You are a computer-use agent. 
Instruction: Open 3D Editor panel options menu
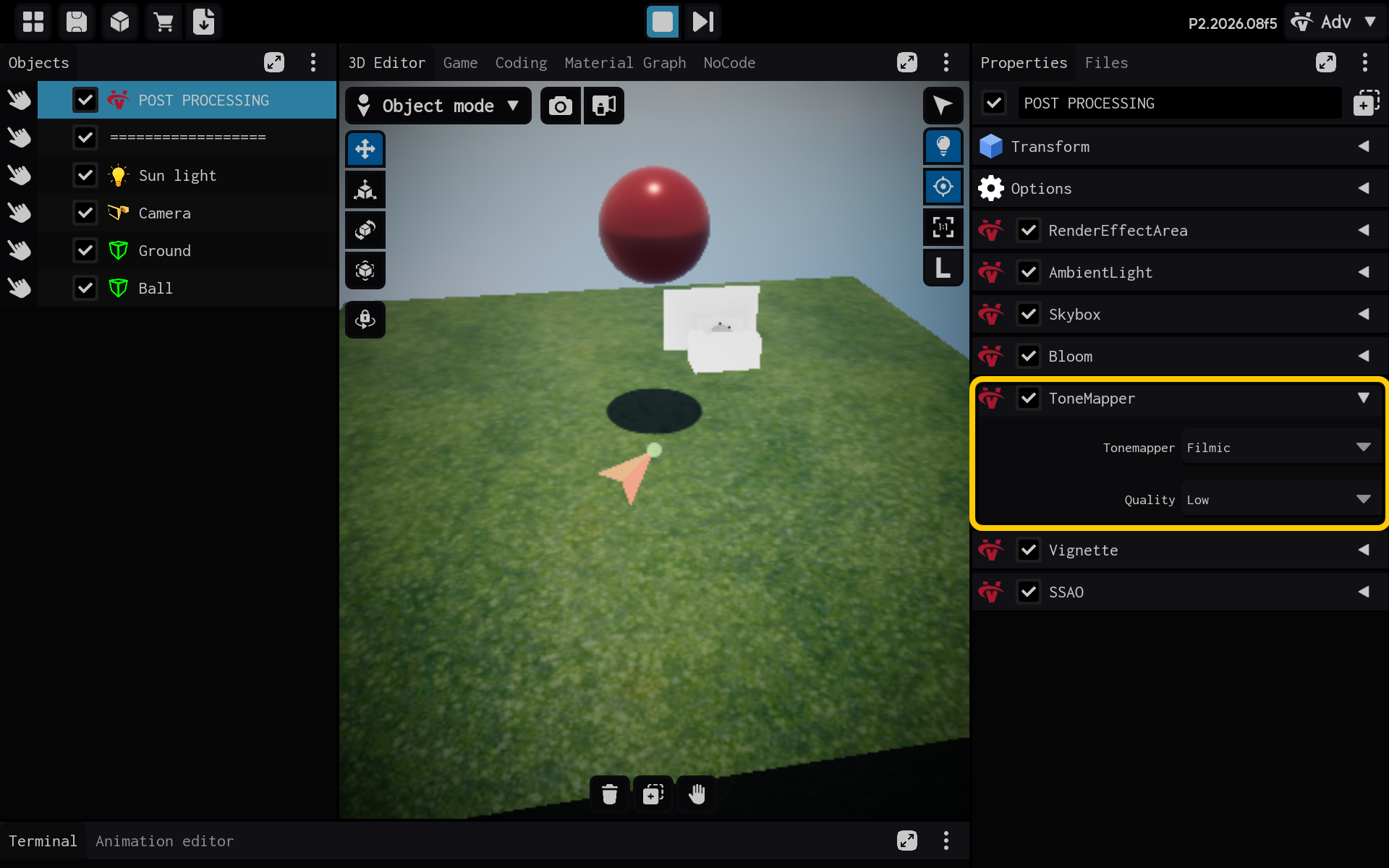click(x=946, y=62)
